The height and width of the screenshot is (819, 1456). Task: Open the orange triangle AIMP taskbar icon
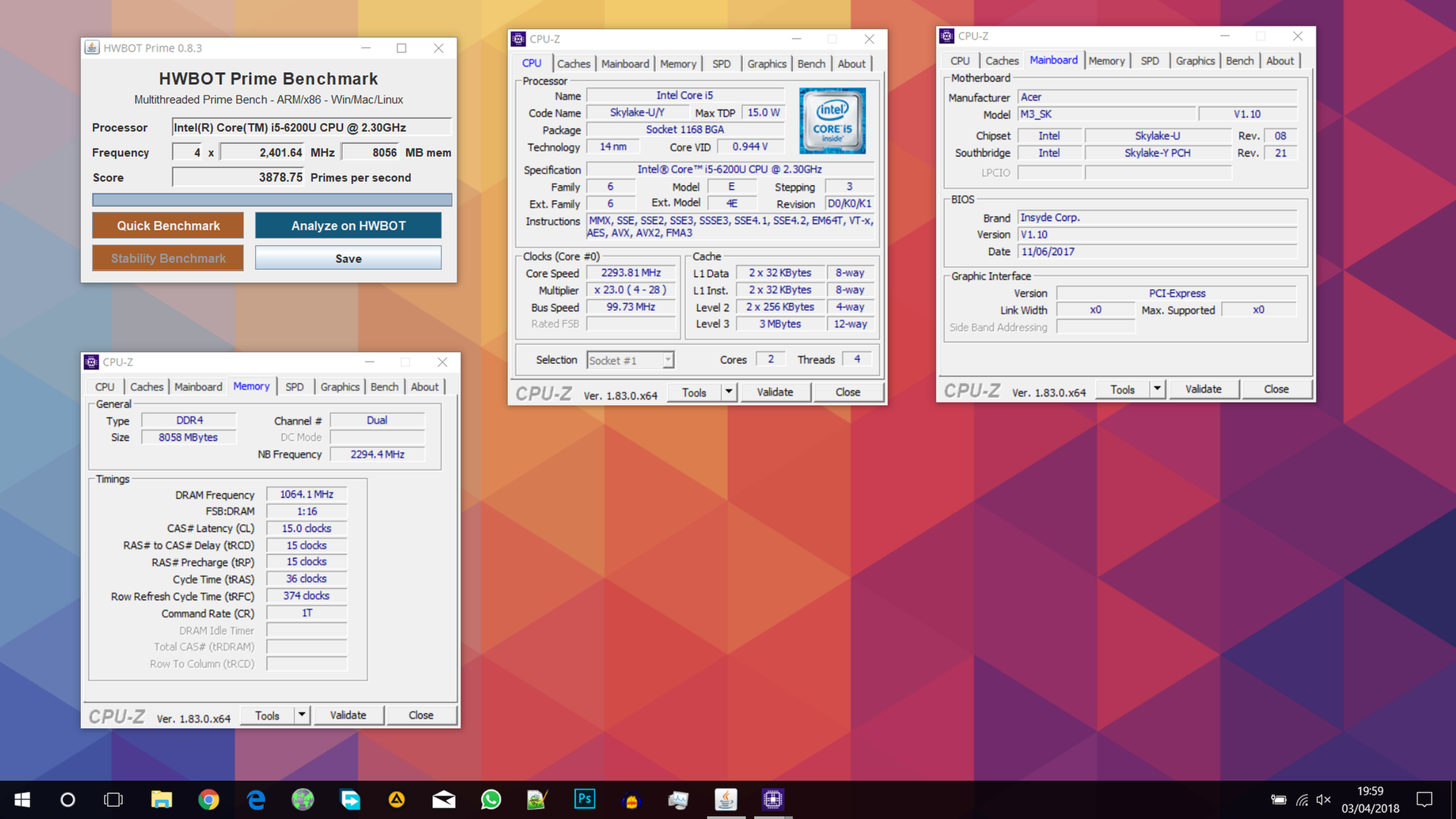coord(397,799)
